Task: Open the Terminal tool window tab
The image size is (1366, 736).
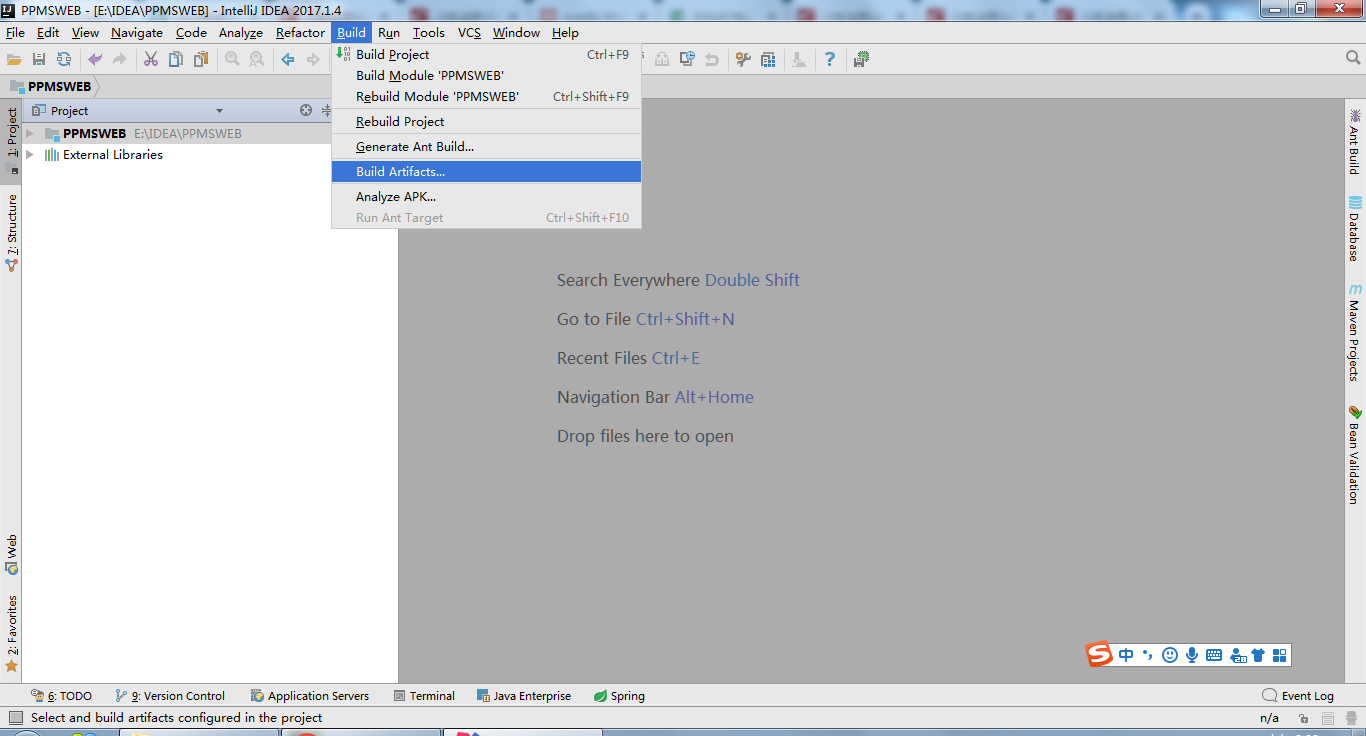Action: pos(425,696)
